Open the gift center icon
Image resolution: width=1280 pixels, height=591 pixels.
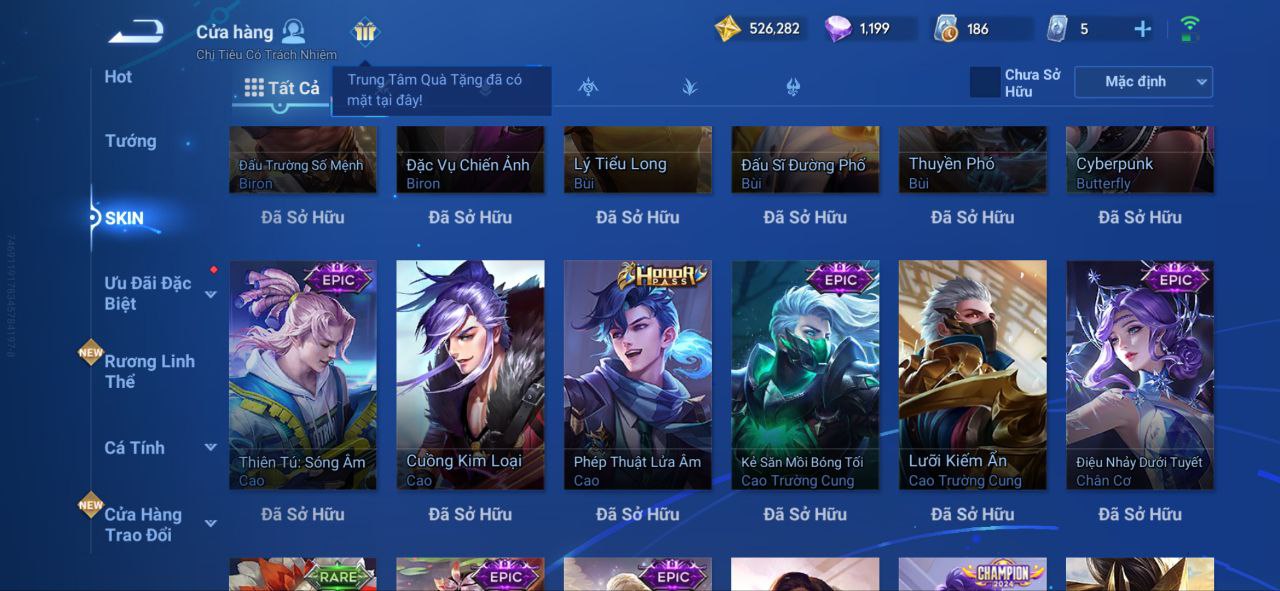(x=365, y=32)
